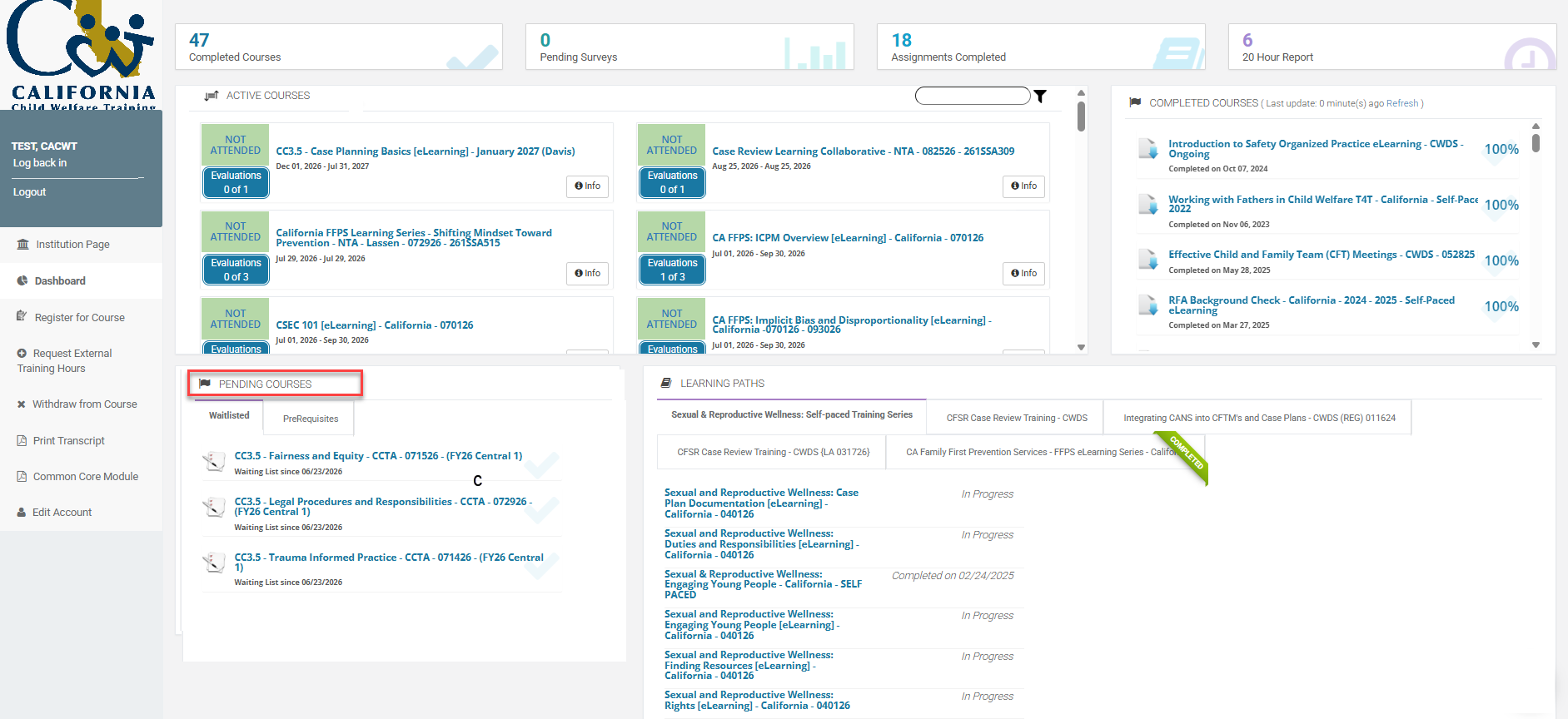
Task: Click 100% progress for Introduction to Safety Organized Practice
Action: click(x=1501, y=150)
